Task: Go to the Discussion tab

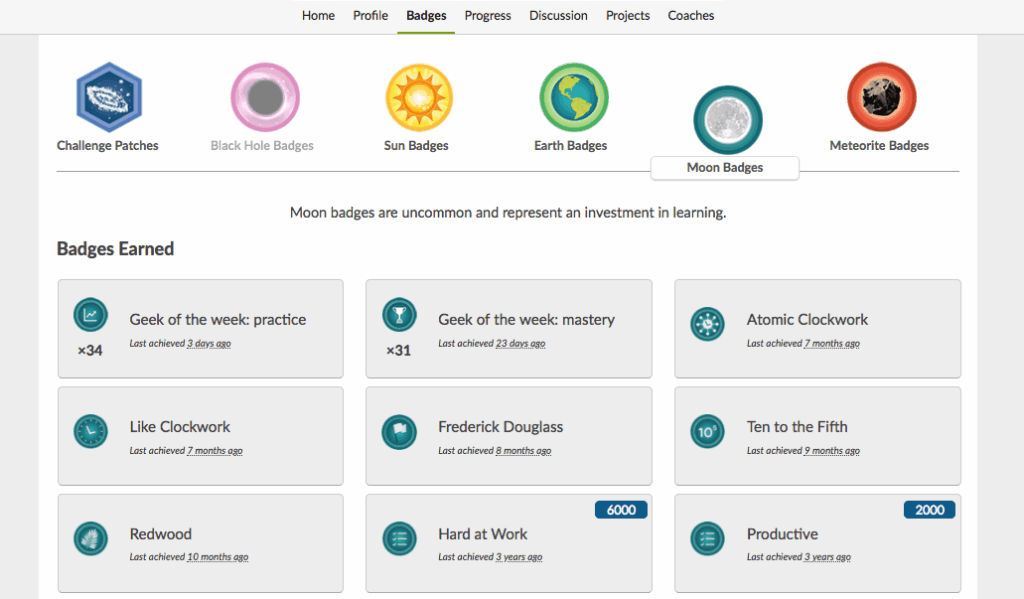Action: pyautogui.click(x=558, y=16)
